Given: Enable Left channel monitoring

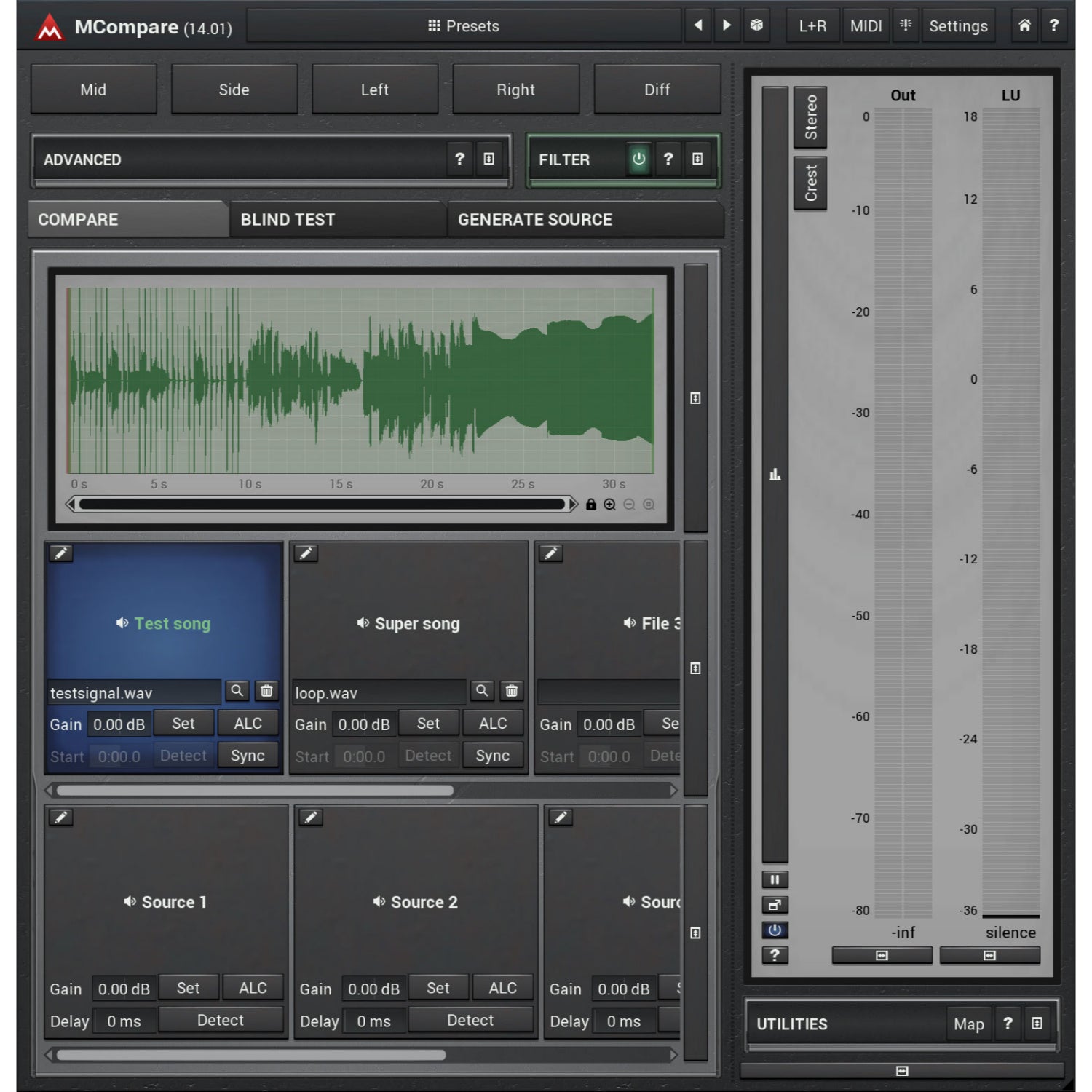Looking at the screenshot, I should (375, 90).
